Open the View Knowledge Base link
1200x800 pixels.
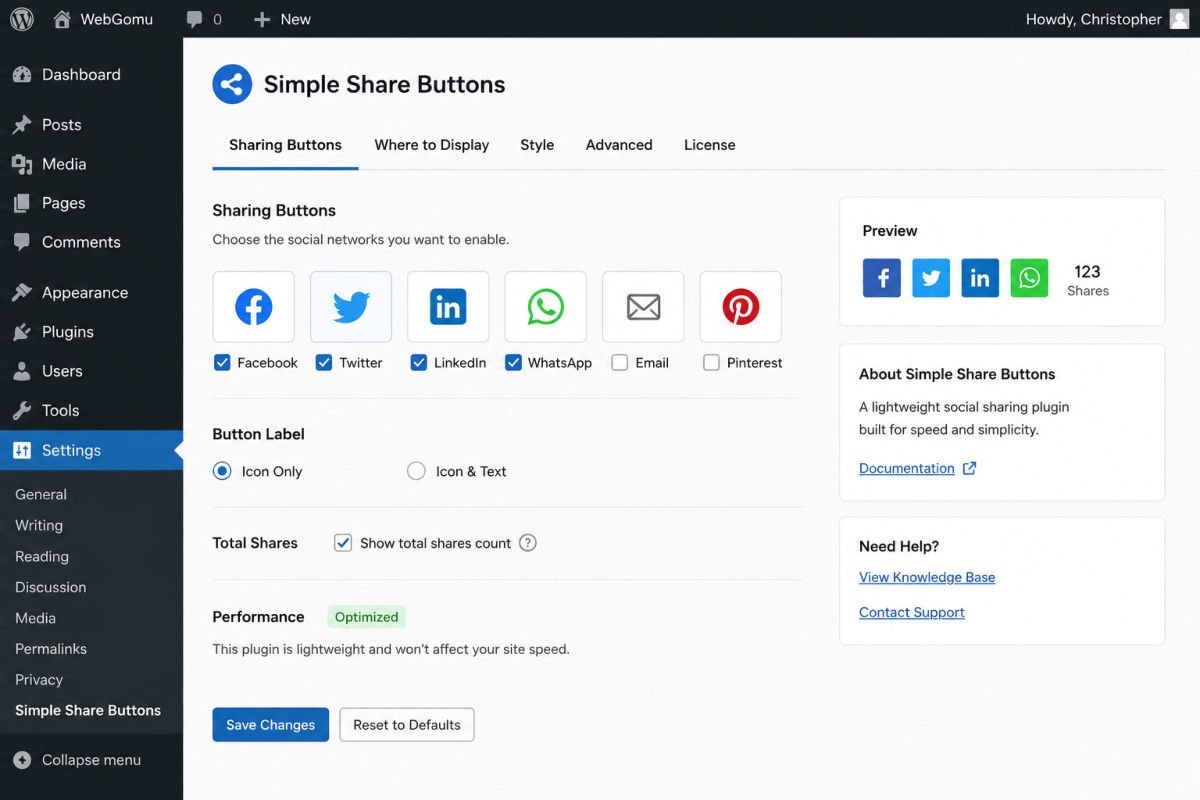[x=927, y=577]
